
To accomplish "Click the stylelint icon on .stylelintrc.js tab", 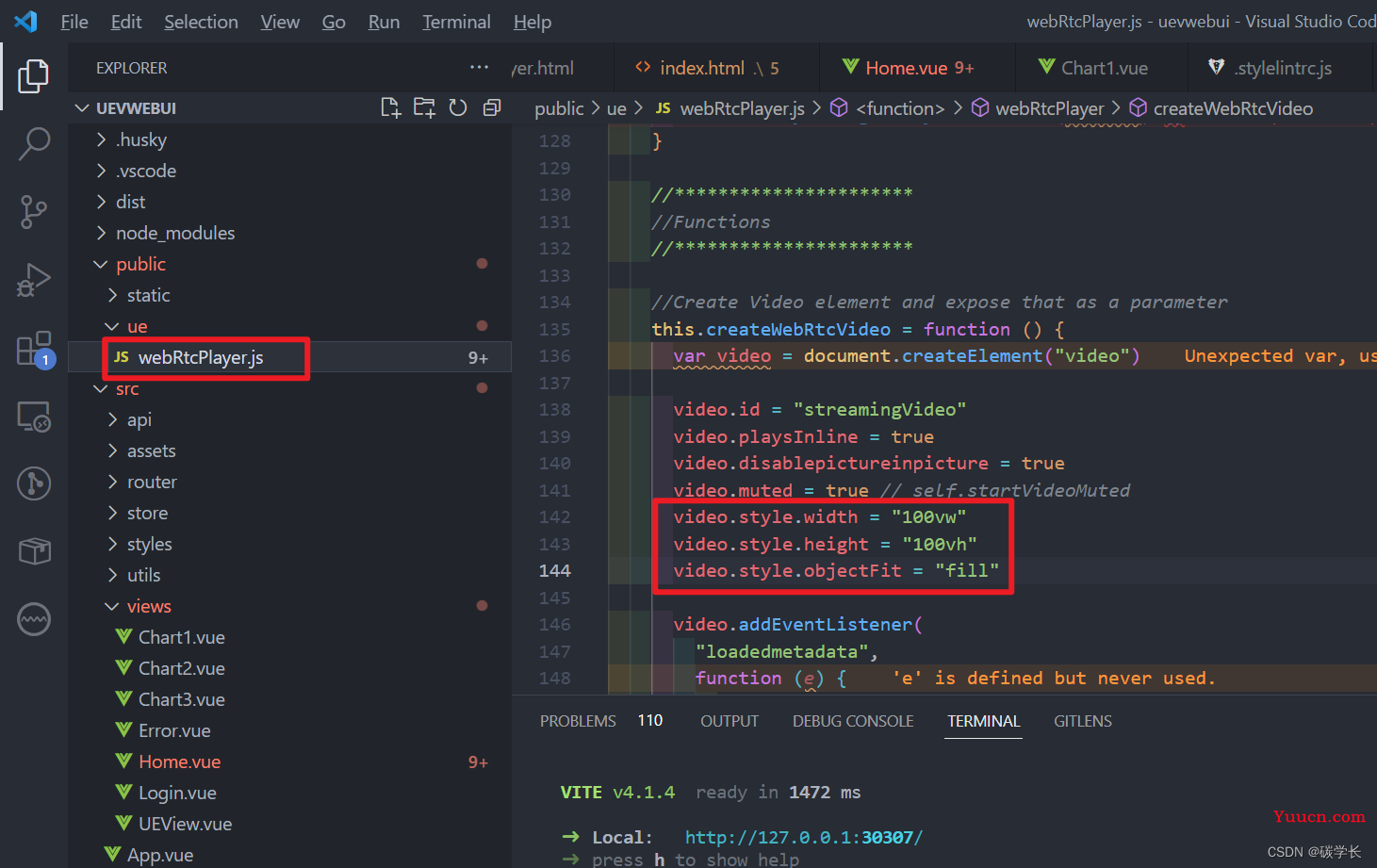I will [1217, 67].
